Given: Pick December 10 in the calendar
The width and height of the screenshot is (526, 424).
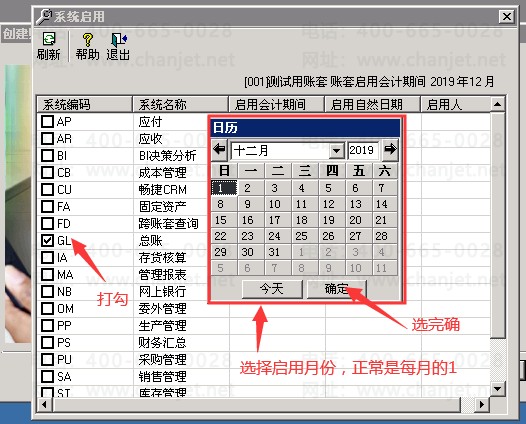Looking at the screenshot, I should click(278, 204).
